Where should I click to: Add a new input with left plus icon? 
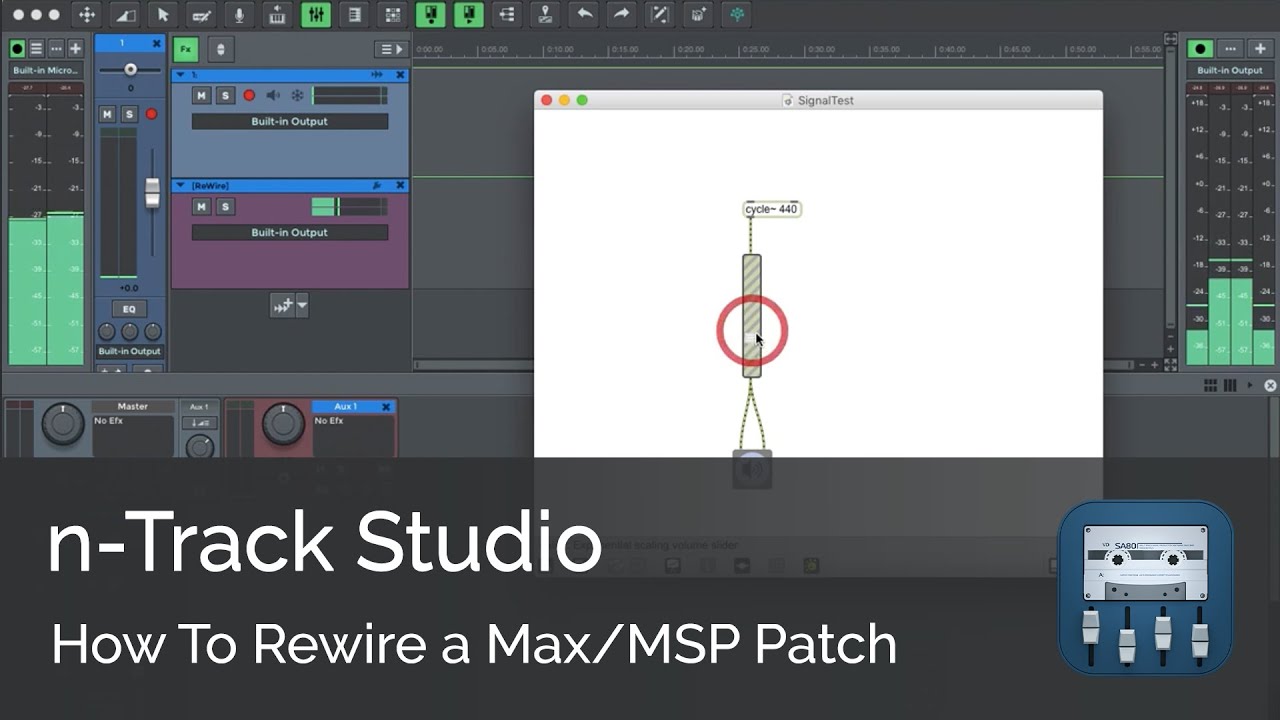coord(75,48)
